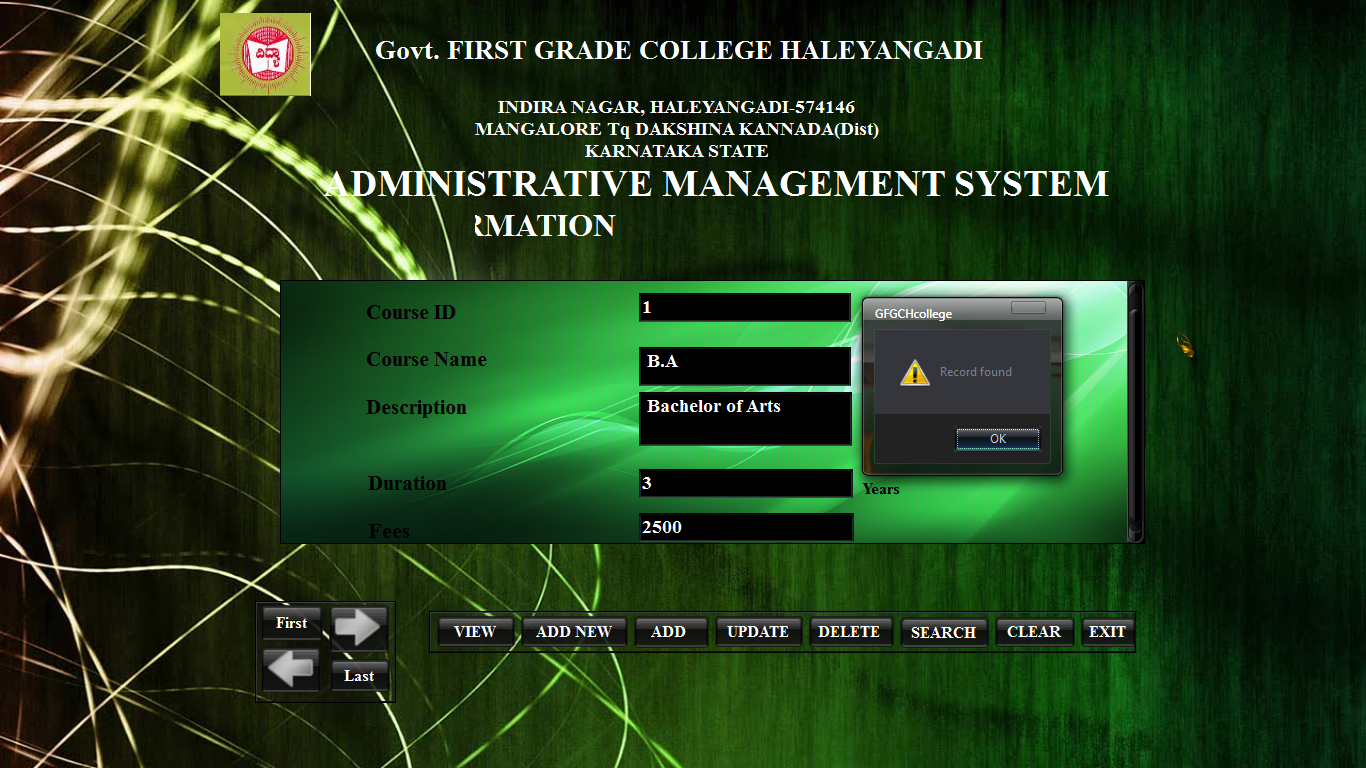Open the VIEW records screen
Screen dimensions: 1366x768
click(x=474, y=631)
